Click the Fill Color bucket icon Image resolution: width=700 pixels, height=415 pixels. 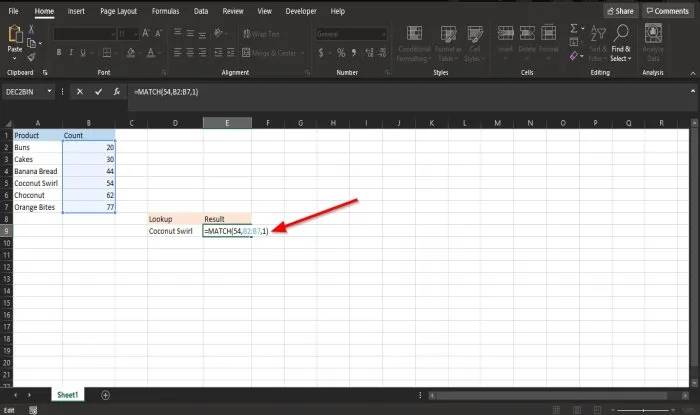coord(131,53)
